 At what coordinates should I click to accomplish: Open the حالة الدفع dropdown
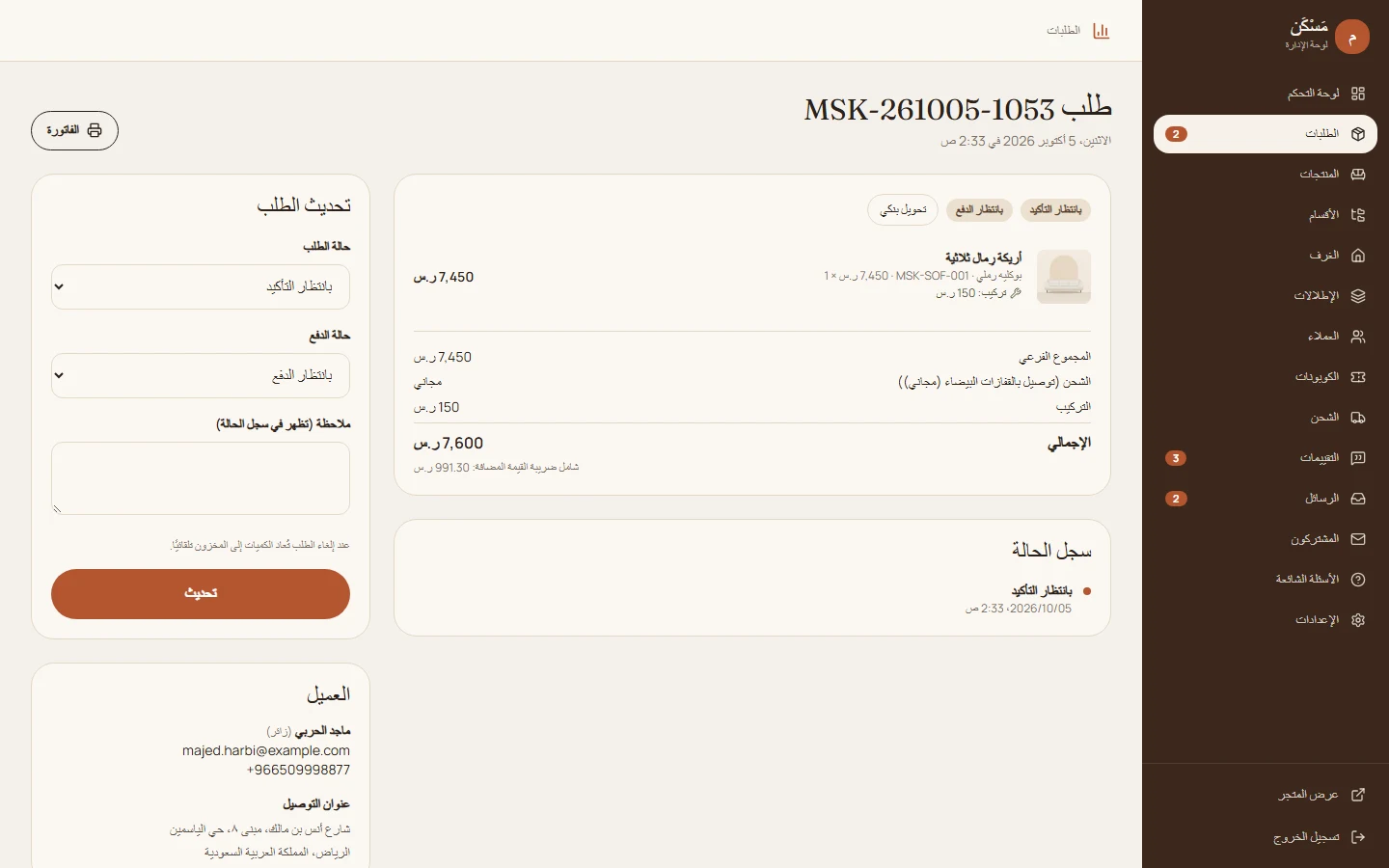[x=201, y=375]
